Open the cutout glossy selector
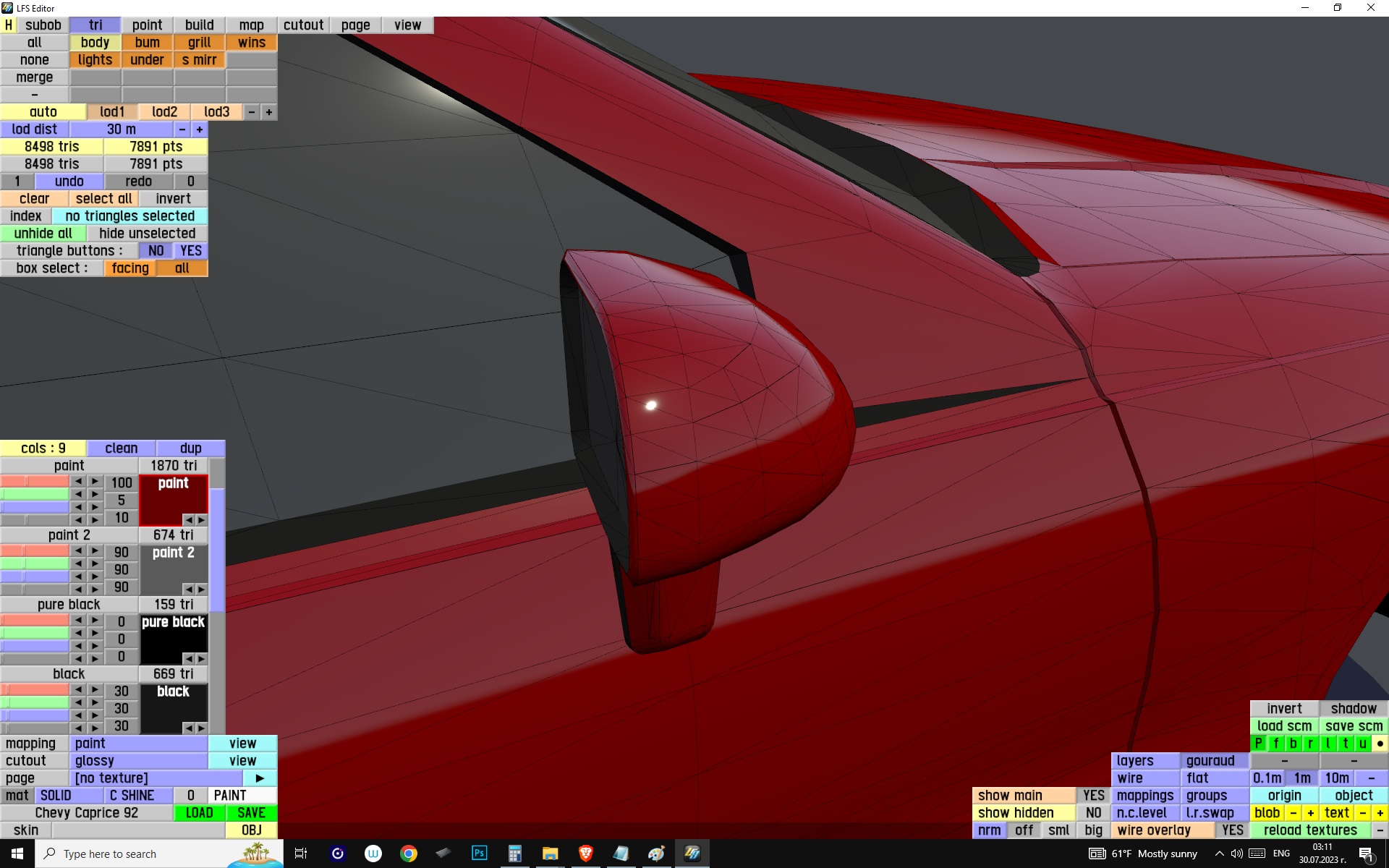1389x868 pixels. coord(138,761)
